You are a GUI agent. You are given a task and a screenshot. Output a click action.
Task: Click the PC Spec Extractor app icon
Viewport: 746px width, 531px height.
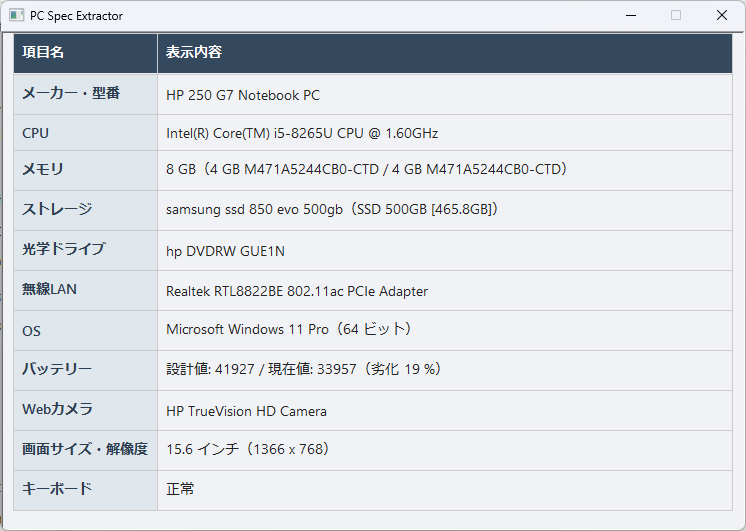(x=16, y=15)
